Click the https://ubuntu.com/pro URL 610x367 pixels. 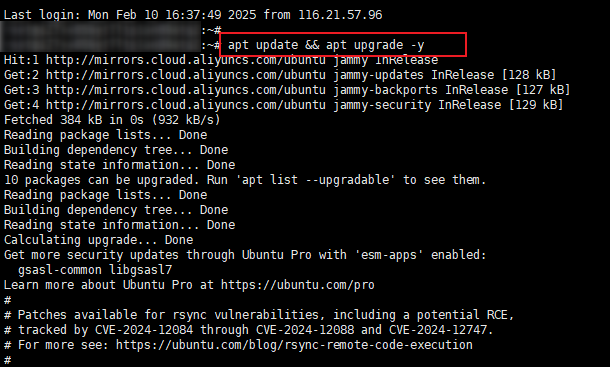298,285
